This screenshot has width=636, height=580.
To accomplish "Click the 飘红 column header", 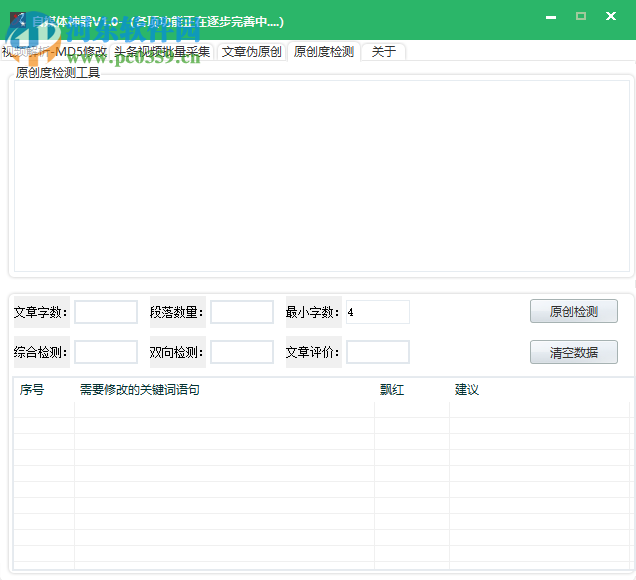I will click(412, 390).
